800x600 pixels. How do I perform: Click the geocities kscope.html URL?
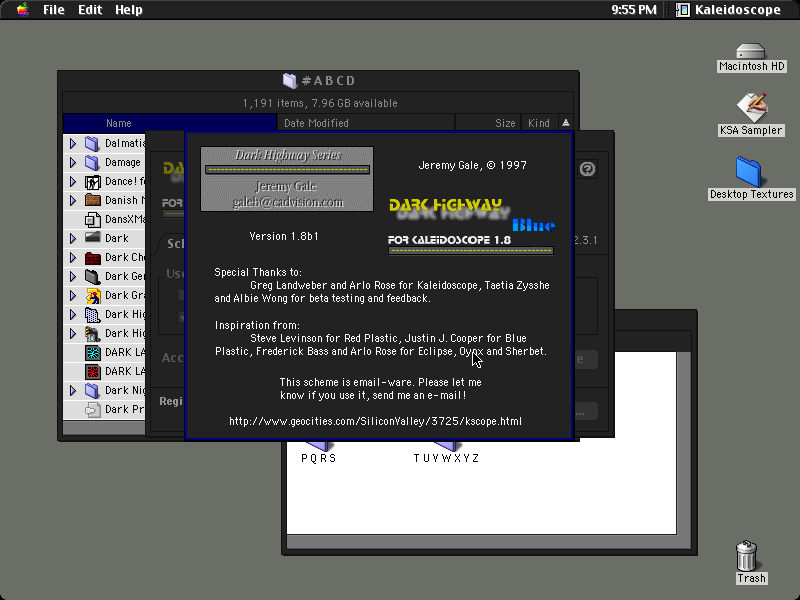pyautogui.click(x=376, y=421)
